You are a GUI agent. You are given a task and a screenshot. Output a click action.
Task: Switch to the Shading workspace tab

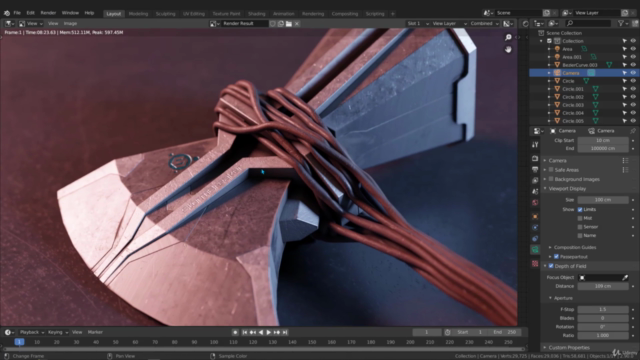(x=256, y=13)
